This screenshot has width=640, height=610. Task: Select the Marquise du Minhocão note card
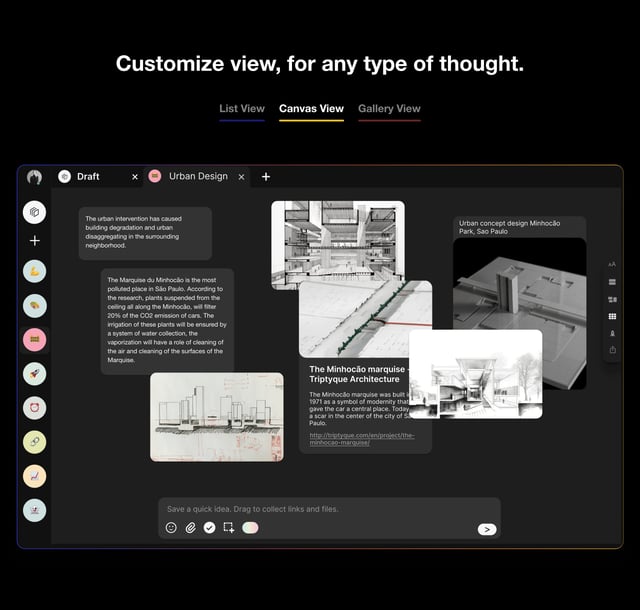point(167,321)
